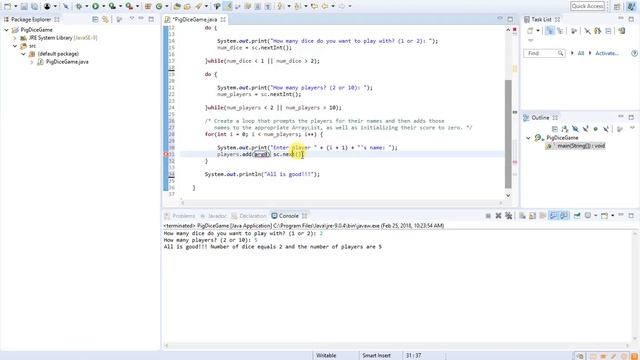Click the Debug bug icon in the toolbar

coord(78,7)
